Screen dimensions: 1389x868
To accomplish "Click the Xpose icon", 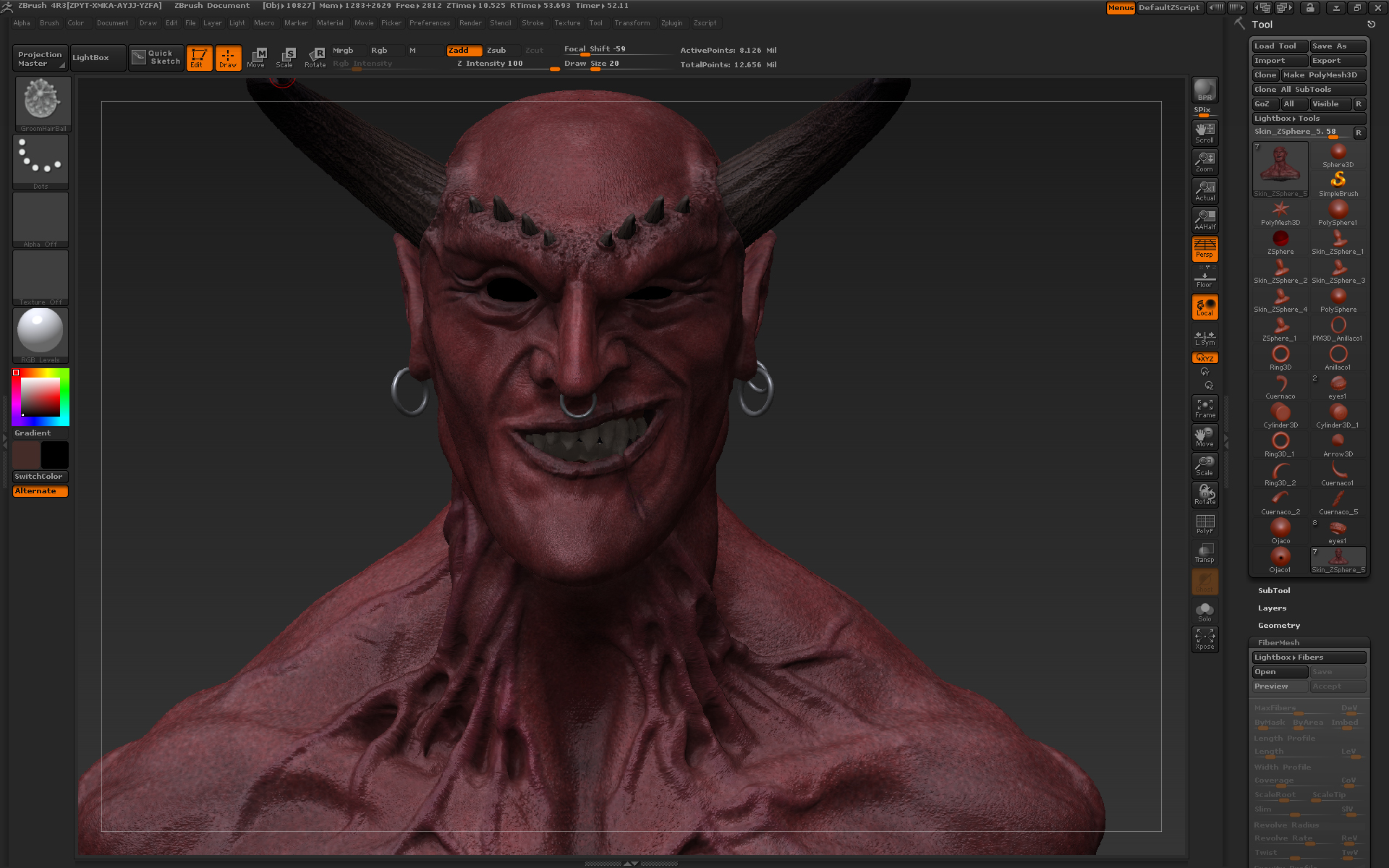I will pyautogui.click(x=1205, y=639).
